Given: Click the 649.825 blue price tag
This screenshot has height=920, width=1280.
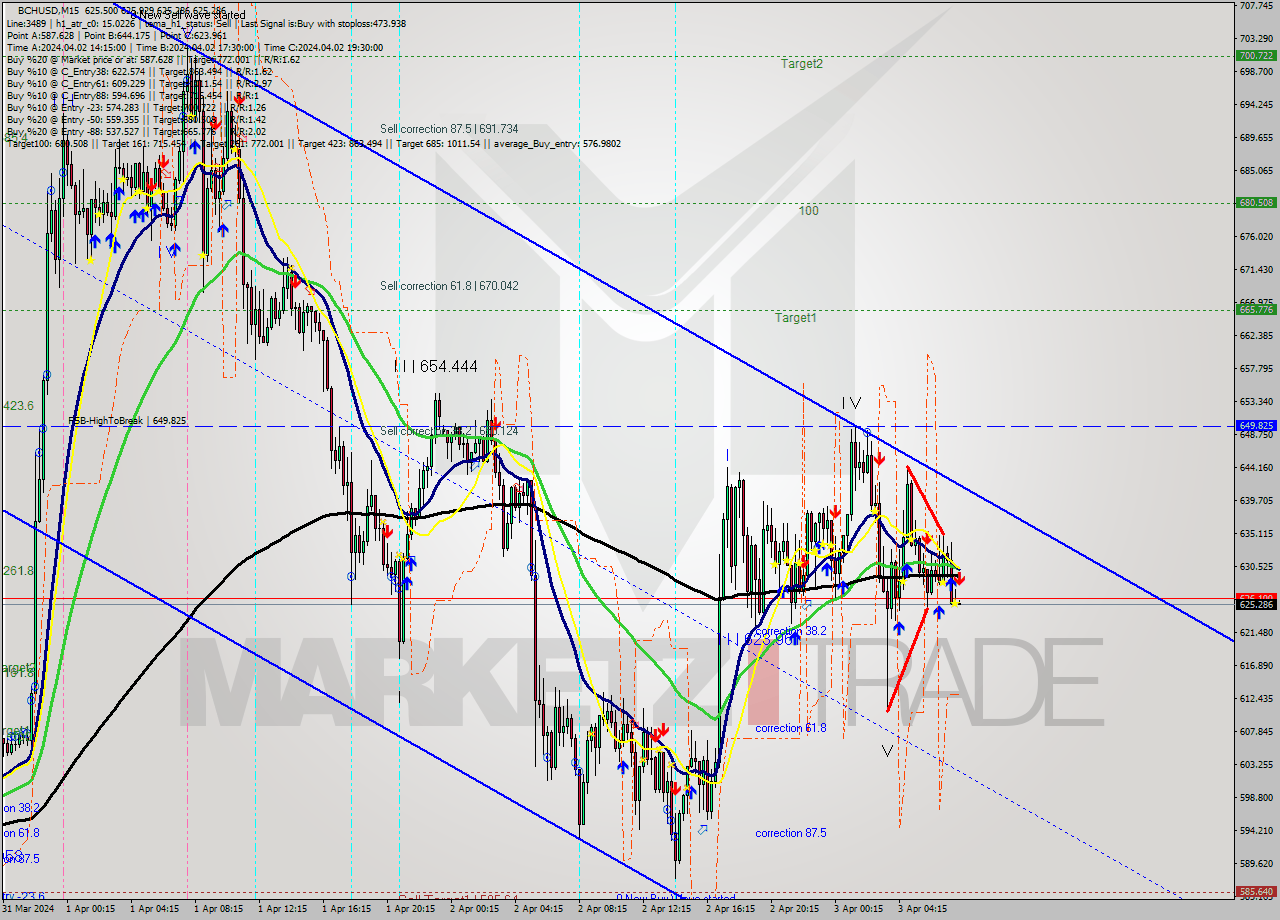Looking at the screenshot, I should [1256, 425].
